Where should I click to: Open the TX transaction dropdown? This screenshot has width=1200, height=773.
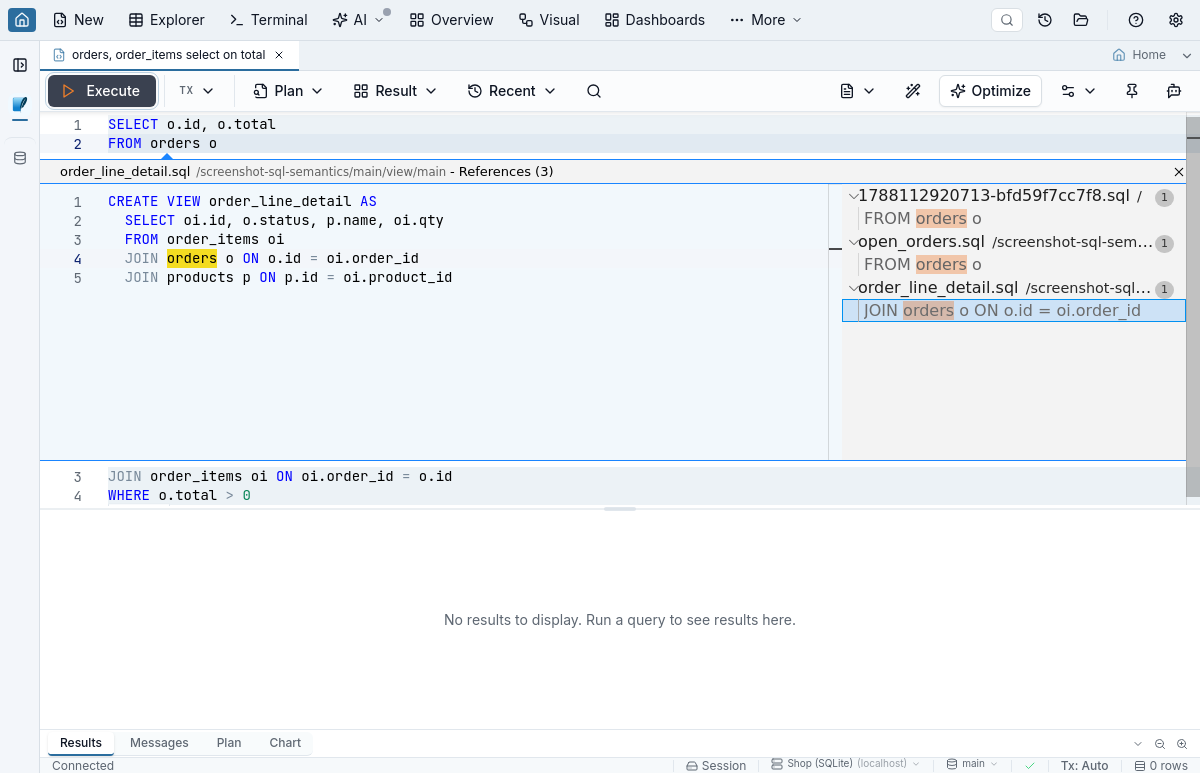(x=196, y=91)
